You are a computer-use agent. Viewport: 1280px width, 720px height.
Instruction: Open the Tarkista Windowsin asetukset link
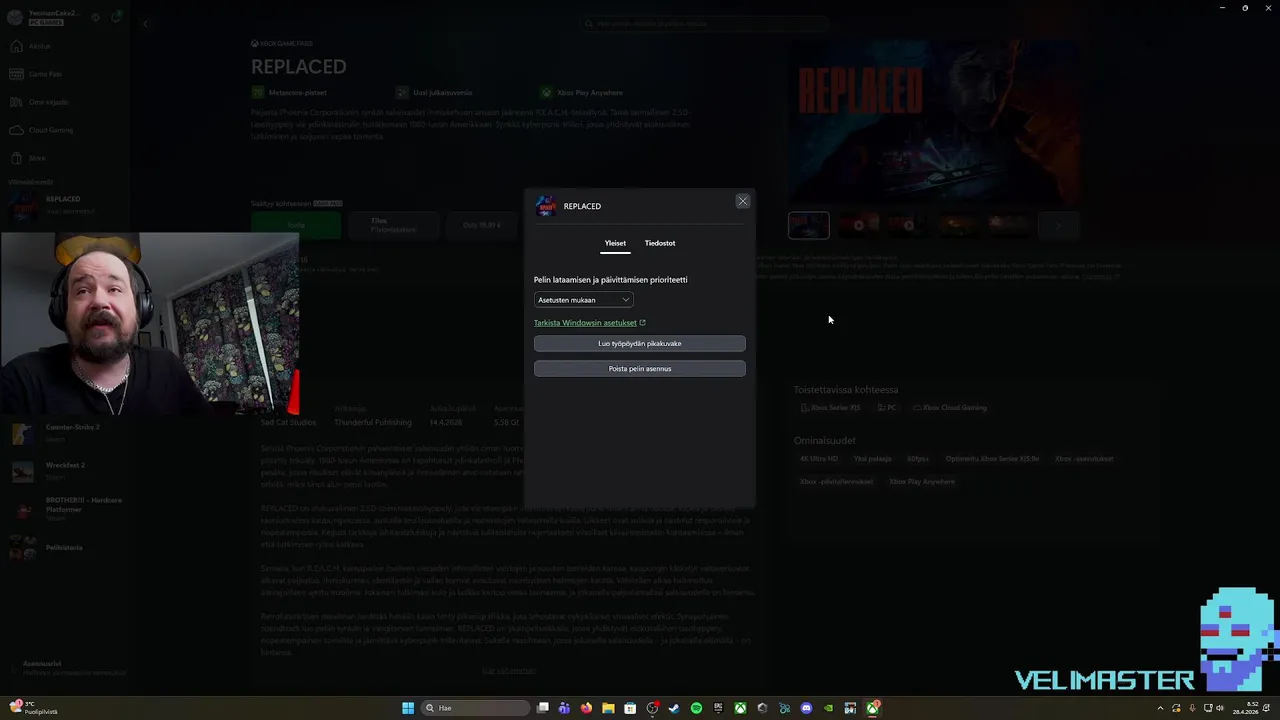coord(590,323)
